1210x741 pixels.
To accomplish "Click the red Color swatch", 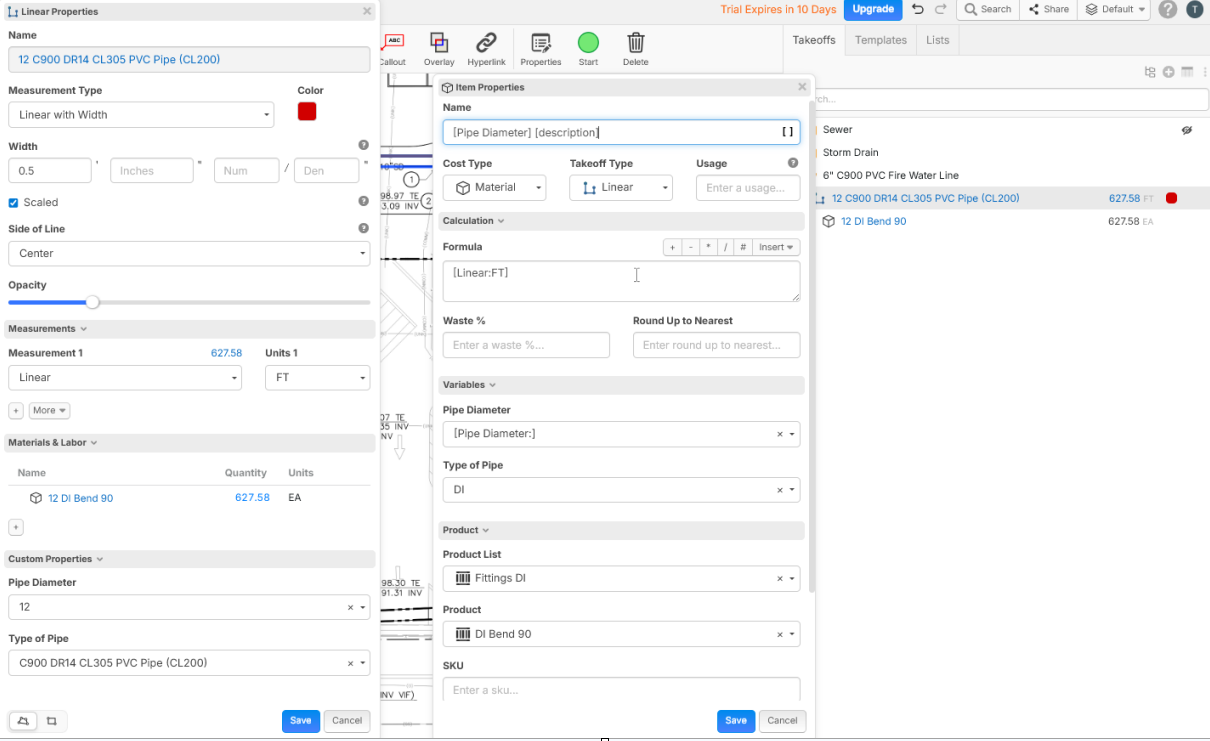I will [x=307, y=112].
